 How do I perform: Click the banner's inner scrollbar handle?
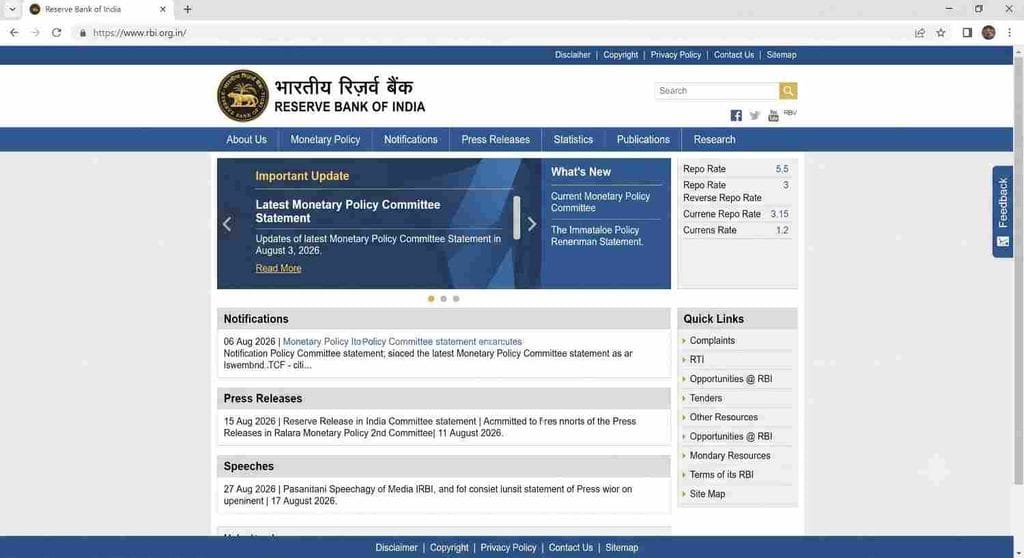pyautogui.click(x=517, y=218)
